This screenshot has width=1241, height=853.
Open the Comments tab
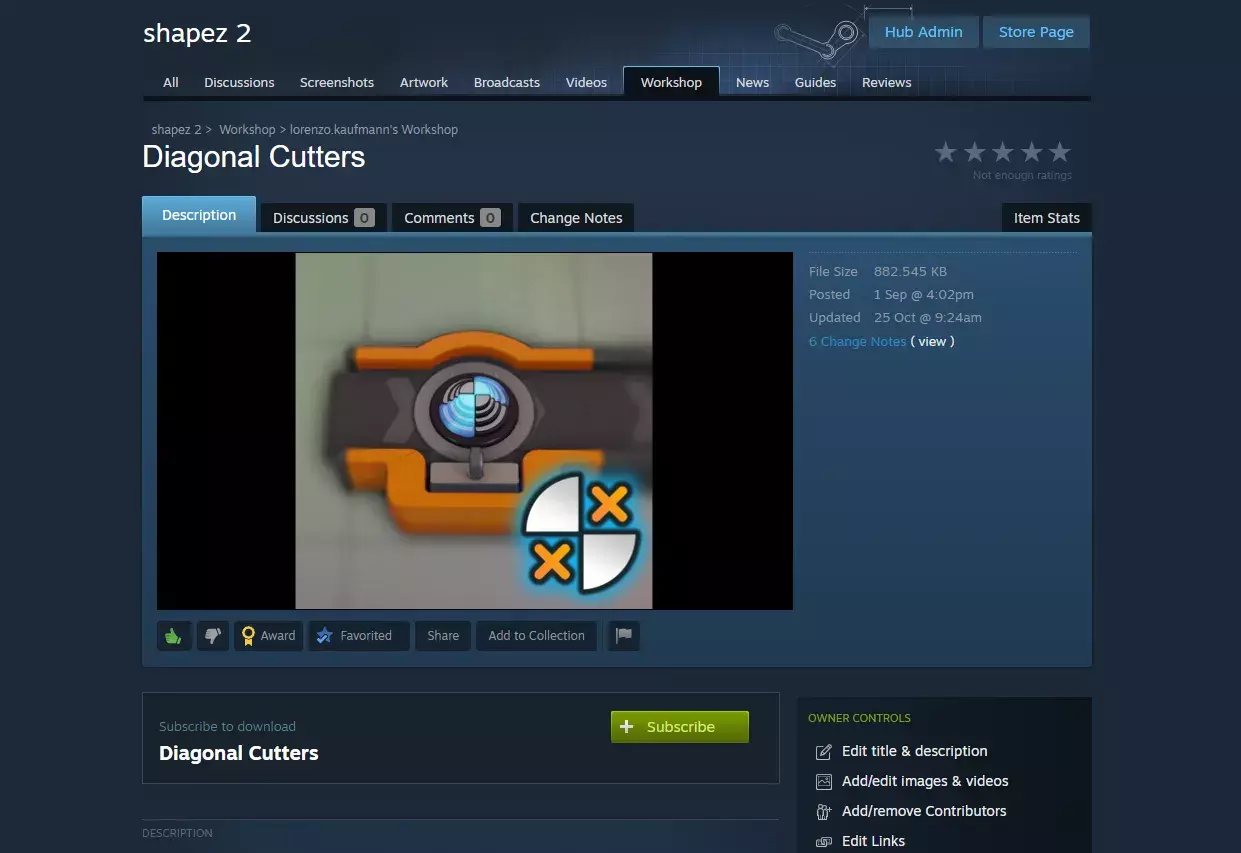[452, 218]
